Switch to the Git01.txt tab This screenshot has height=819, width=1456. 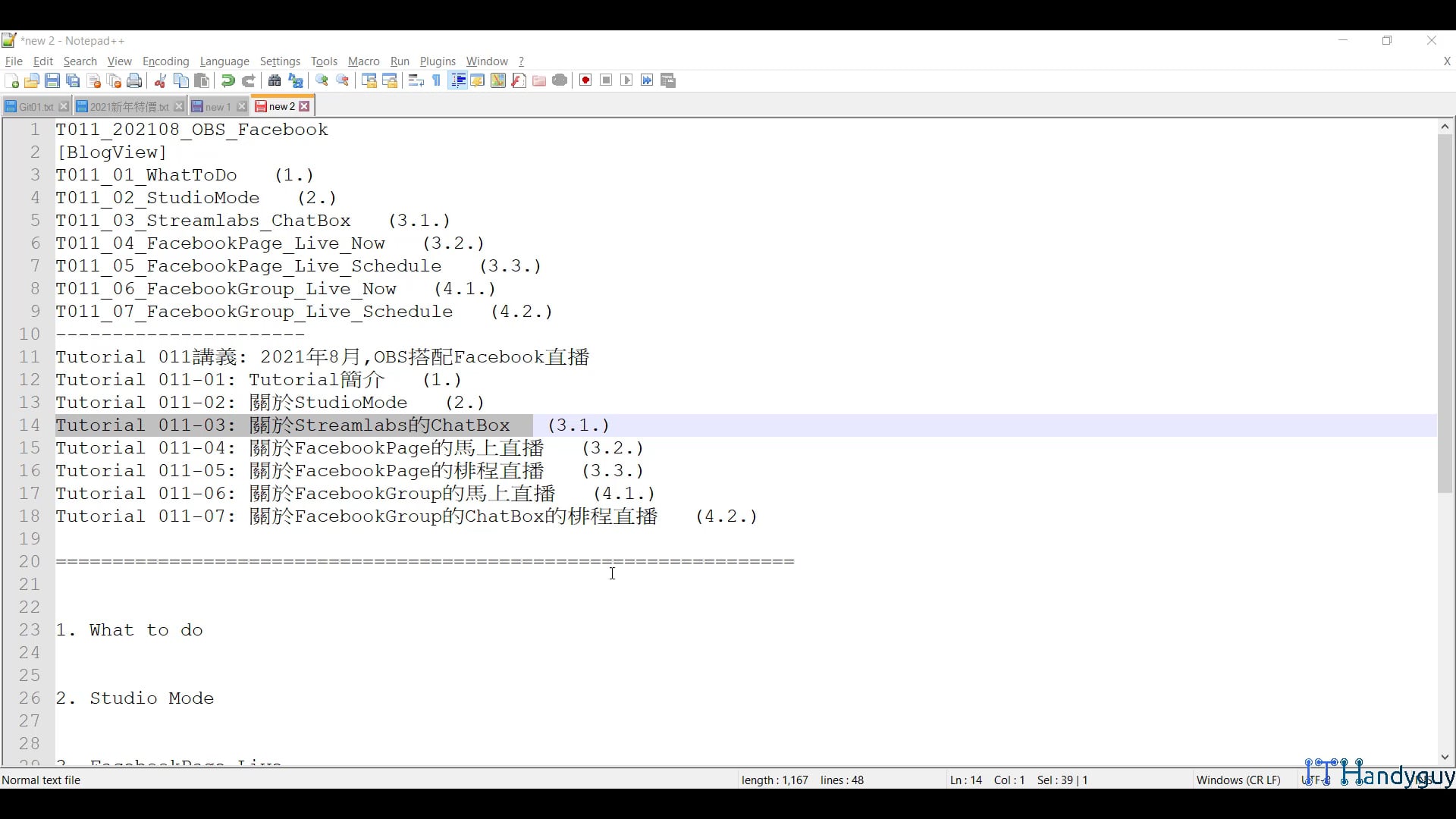click(35, 107)
